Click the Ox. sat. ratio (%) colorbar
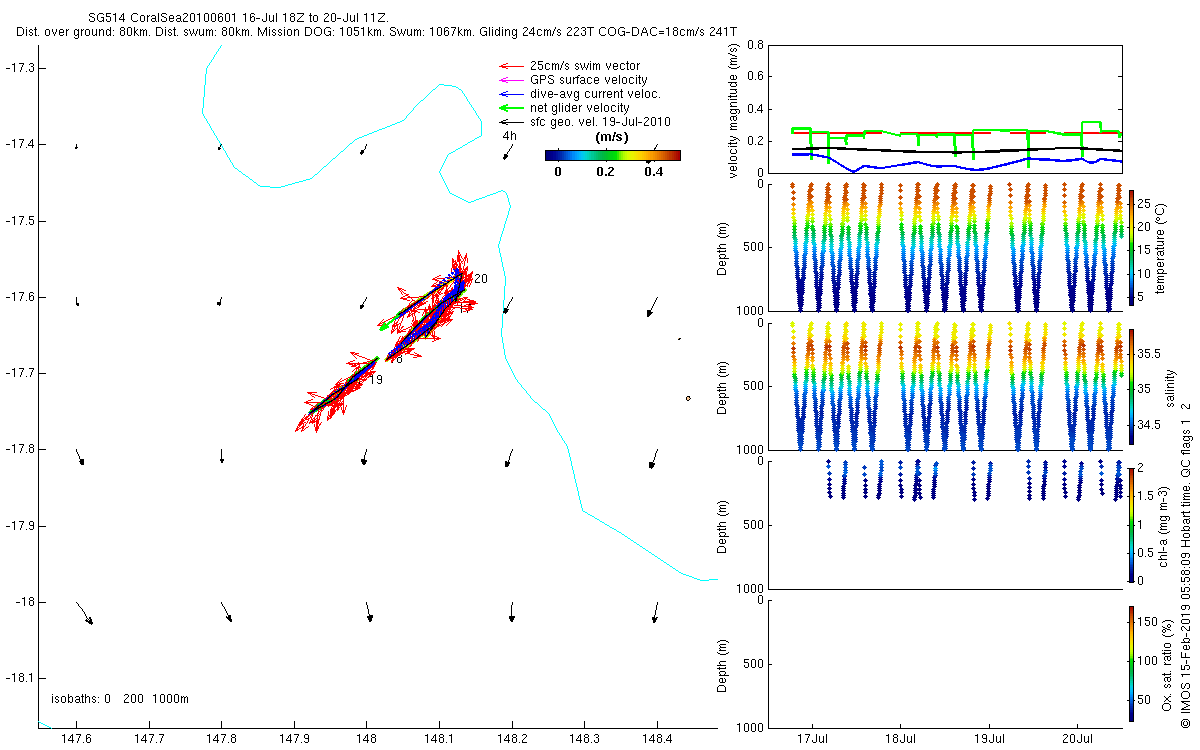This screenshot has height=750, width=1200. point(1131,663)
